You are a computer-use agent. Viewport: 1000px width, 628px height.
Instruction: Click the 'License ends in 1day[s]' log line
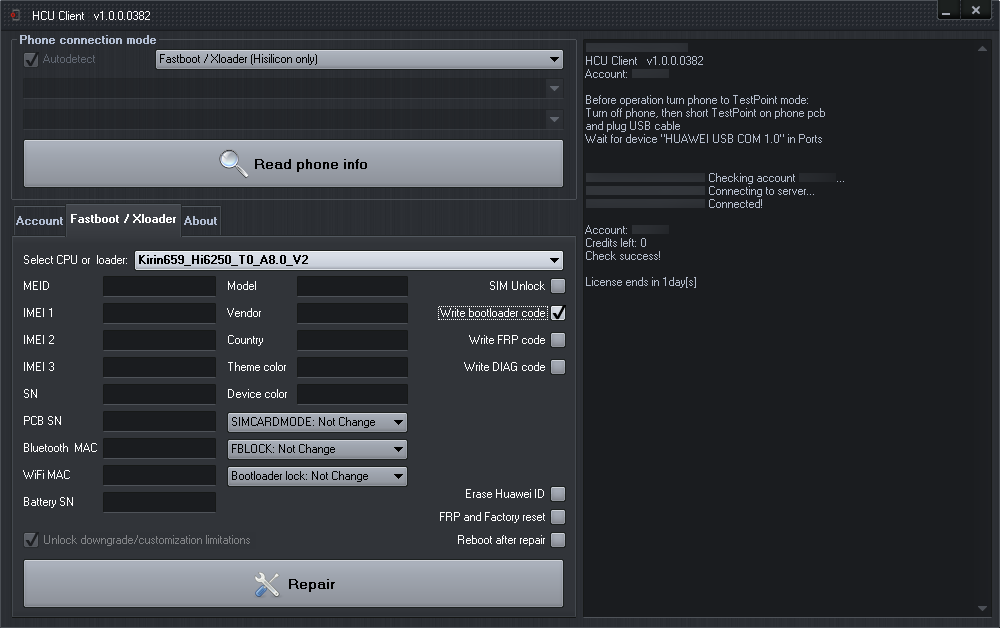click(x=640, y=282)
